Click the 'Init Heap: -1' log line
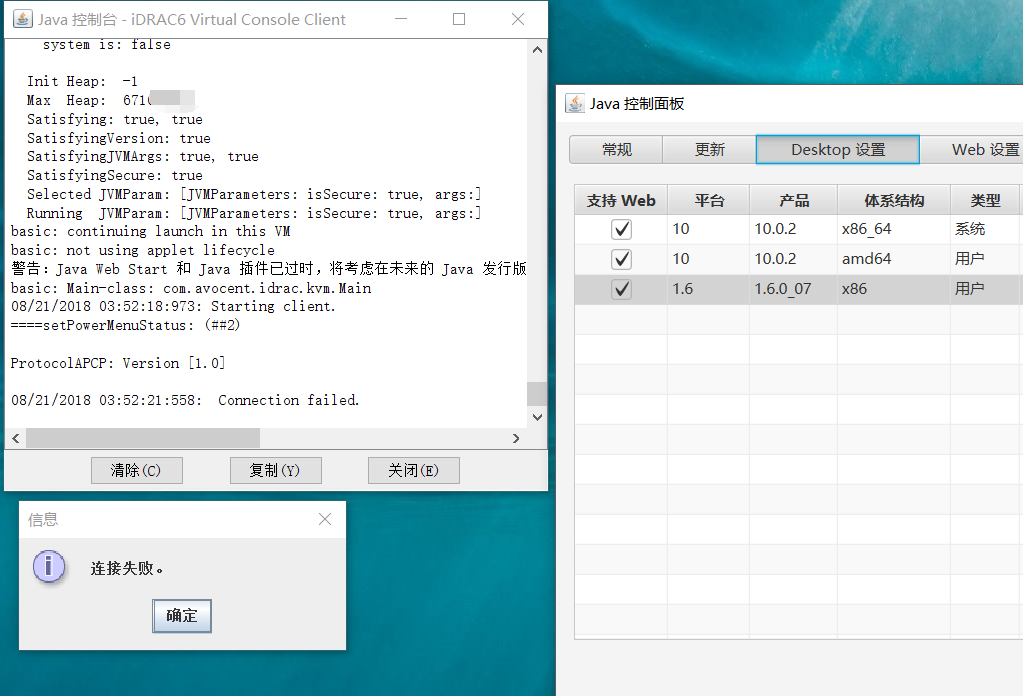This screenshot has height=696, width=1023. coord(82,81)
